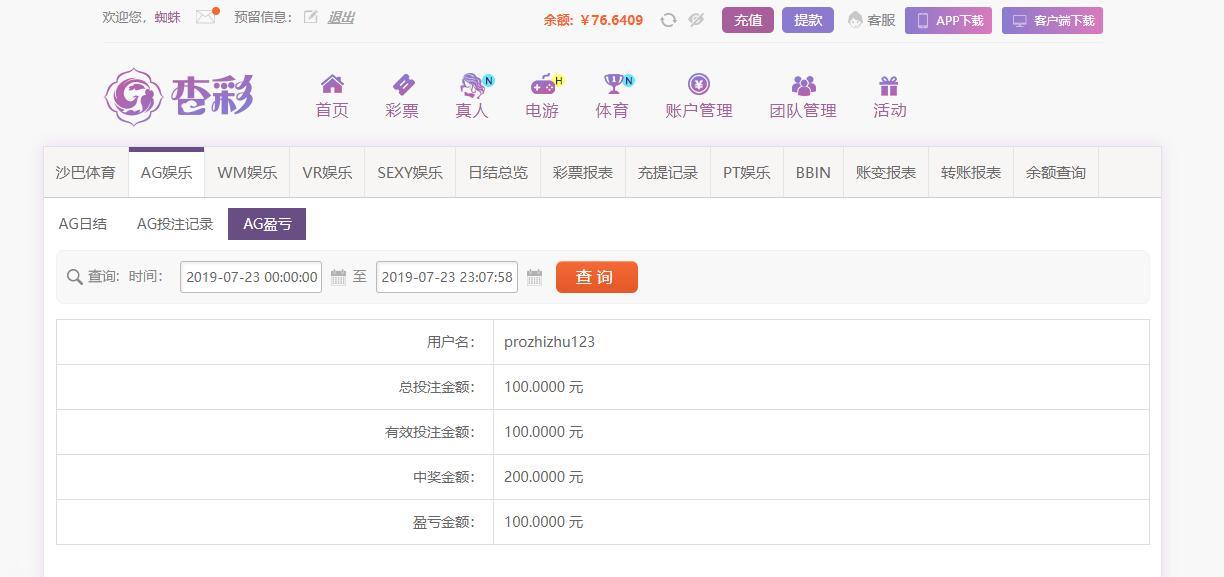Select the AG日结 sub-tab
The width and height of the screenshot is (1224, 577).
[83, 224]
